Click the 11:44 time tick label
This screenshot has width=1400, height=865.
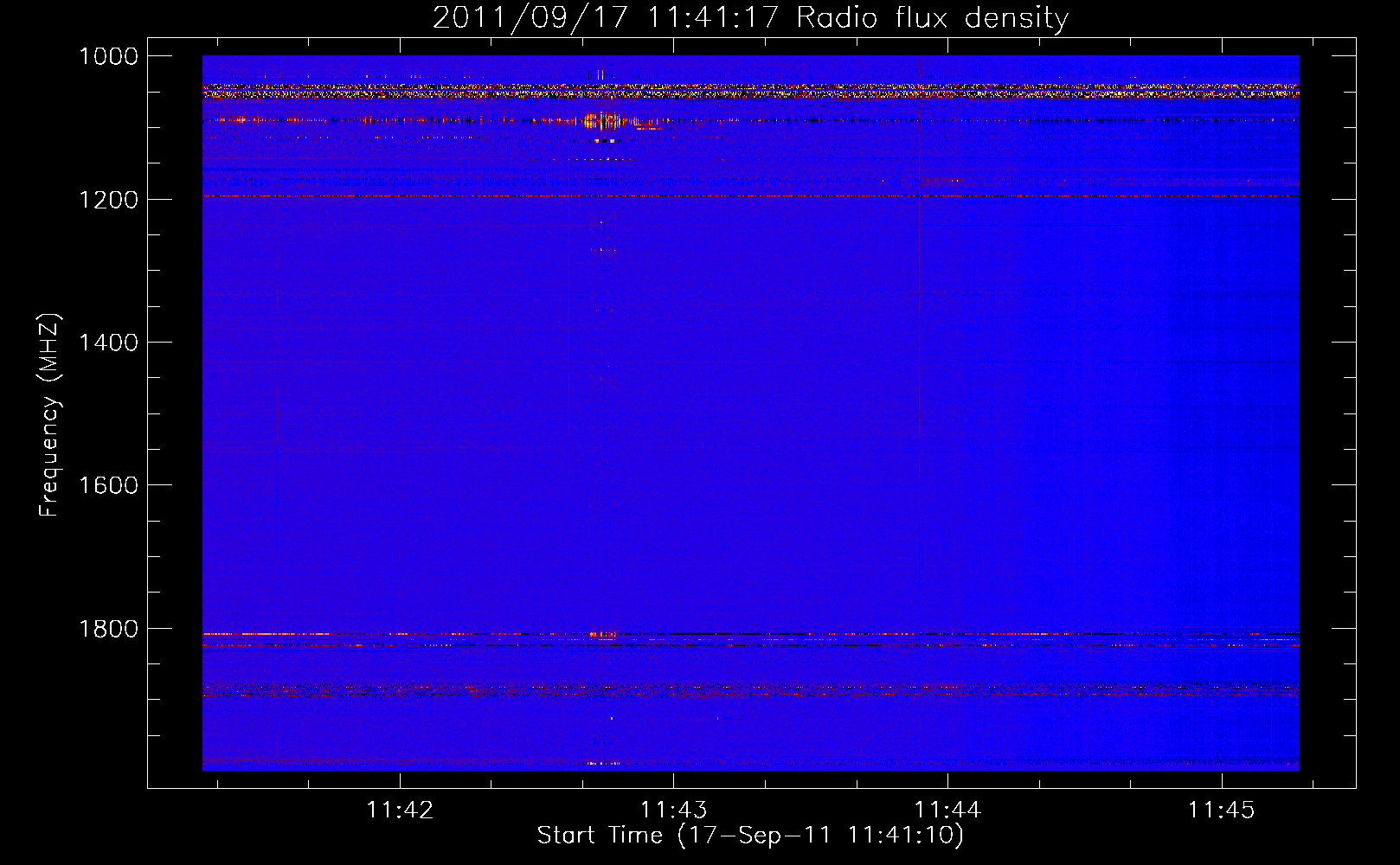tap(948, 810)
